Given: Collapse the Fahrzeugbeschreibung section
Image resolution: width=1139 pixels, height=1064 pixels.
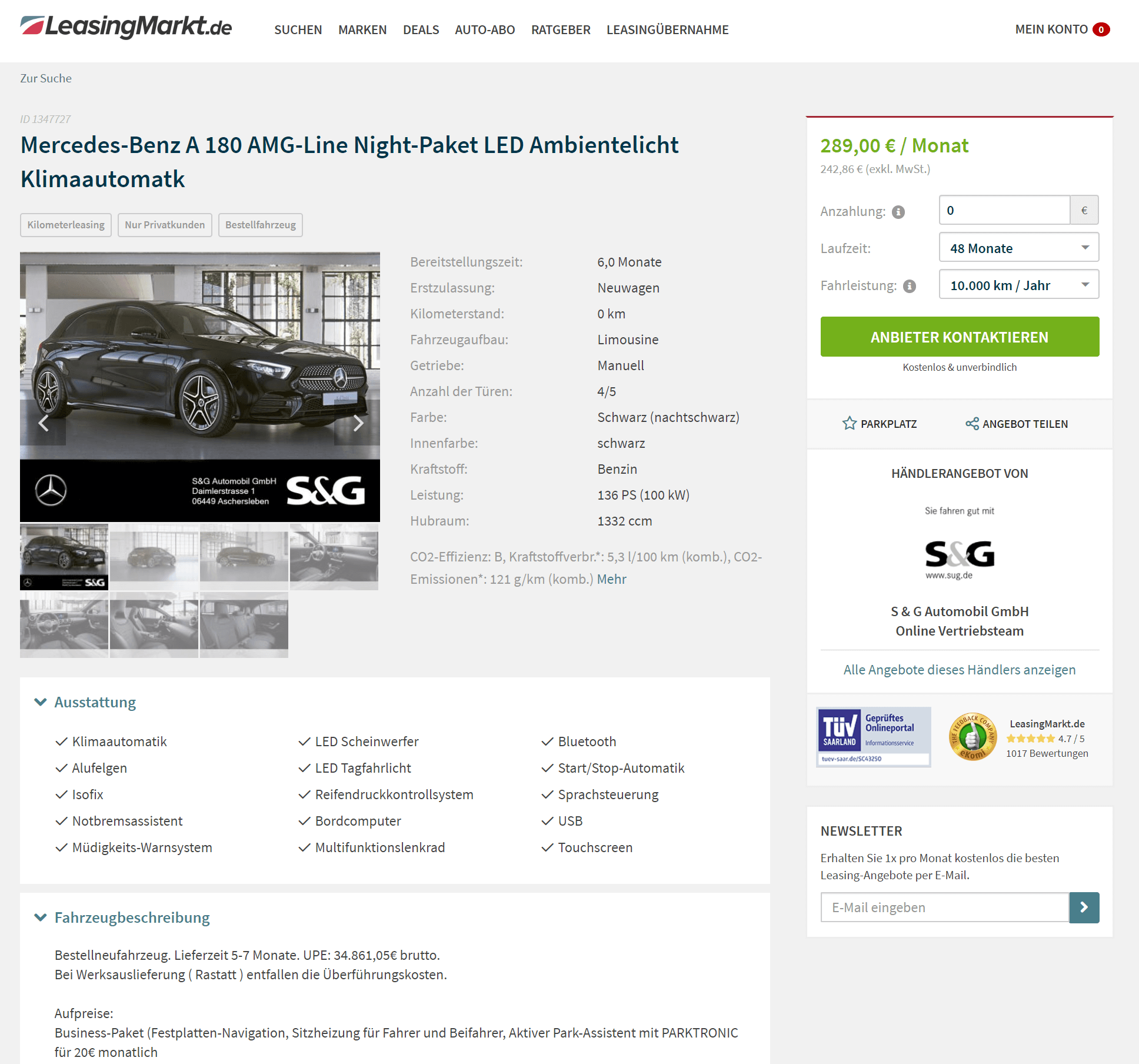Looking at the screenshot, I should pos(122,917).
